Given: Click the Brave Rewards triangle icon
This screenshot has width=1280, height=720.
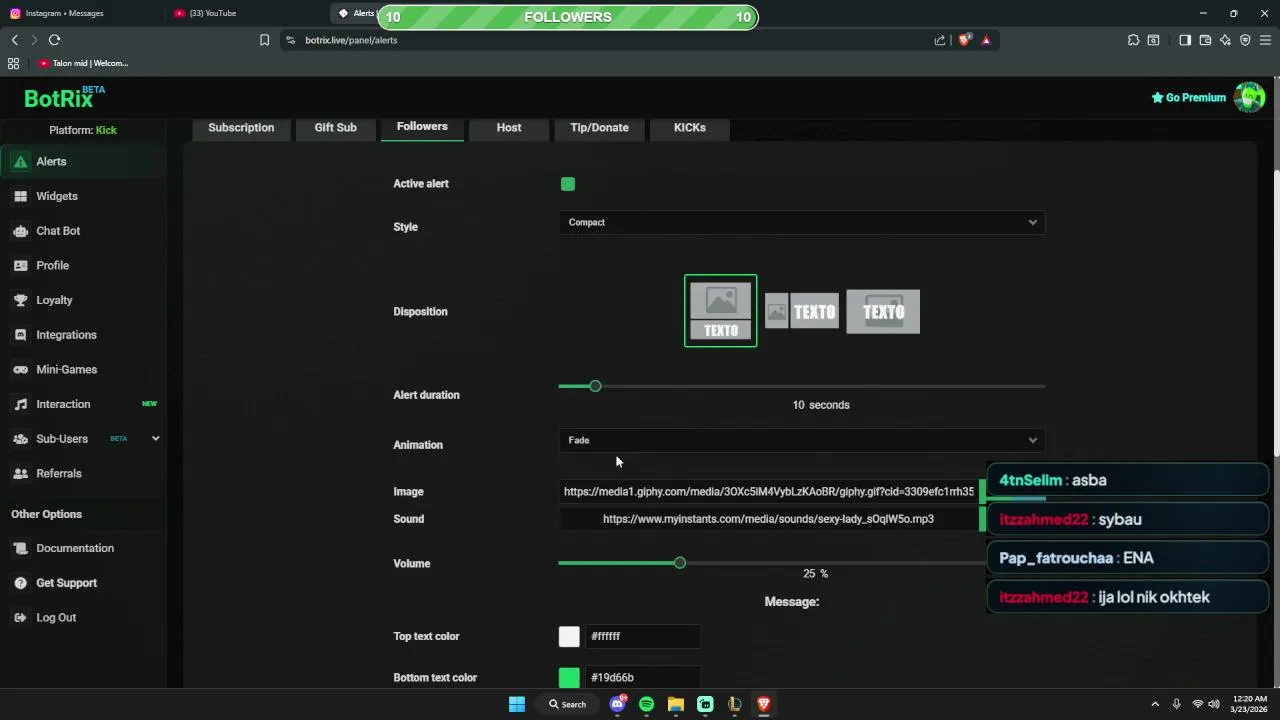Looking at the screenshot, I should tap(986, 40).
